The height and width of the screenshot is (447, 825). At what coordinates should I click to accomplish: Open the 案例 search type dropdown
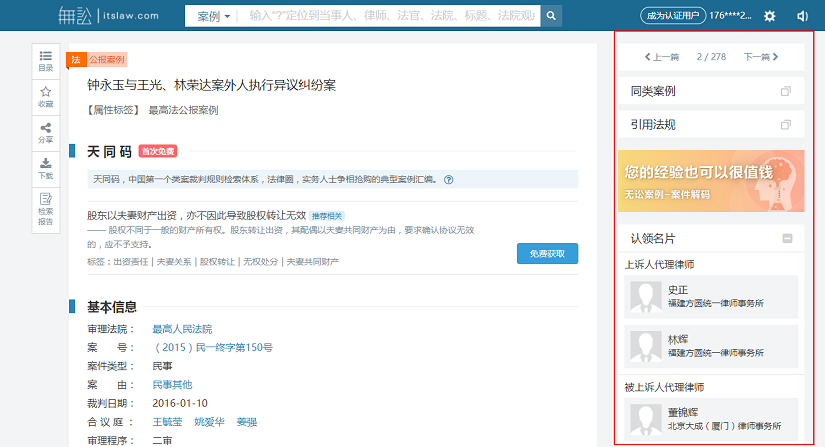pos(213,16)
